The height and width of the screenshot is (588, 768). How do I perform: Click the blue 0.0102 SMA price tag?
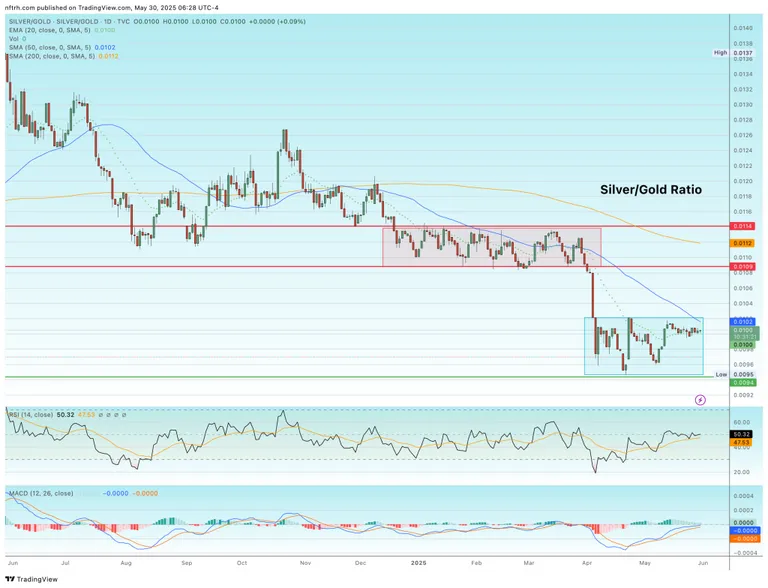741,321
